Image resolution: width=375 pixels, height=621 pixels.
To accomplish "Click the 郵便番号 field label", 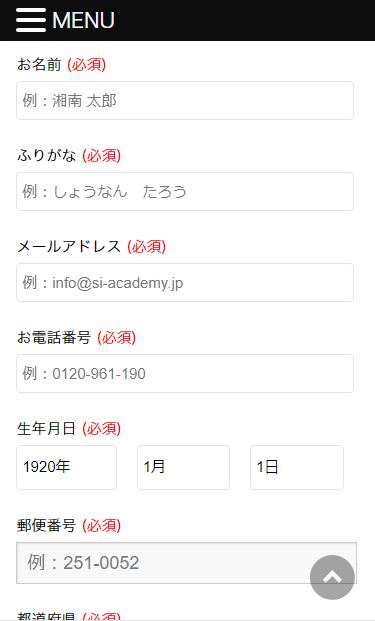I will click(x=46, y=526).
